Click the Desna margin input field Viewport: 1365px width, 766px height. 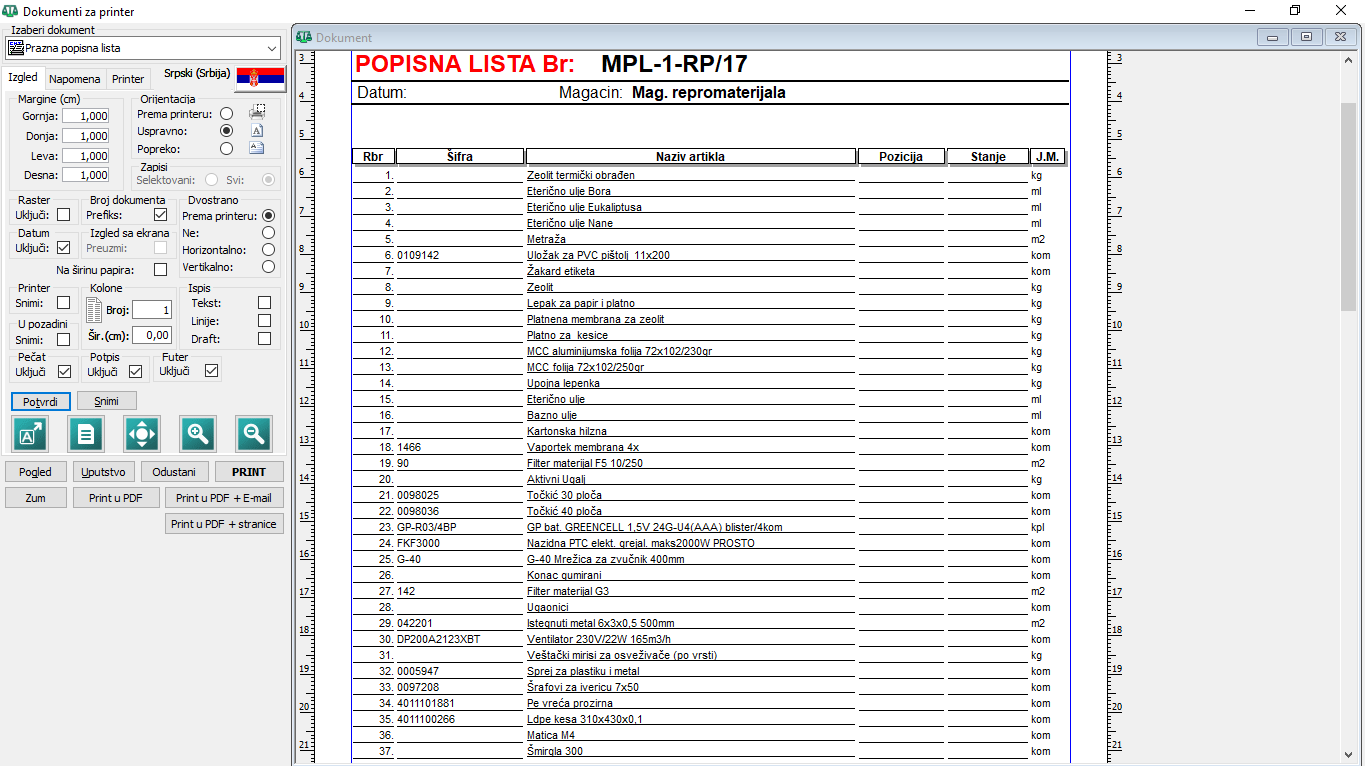pyautogui.click(x=86, y=175)
